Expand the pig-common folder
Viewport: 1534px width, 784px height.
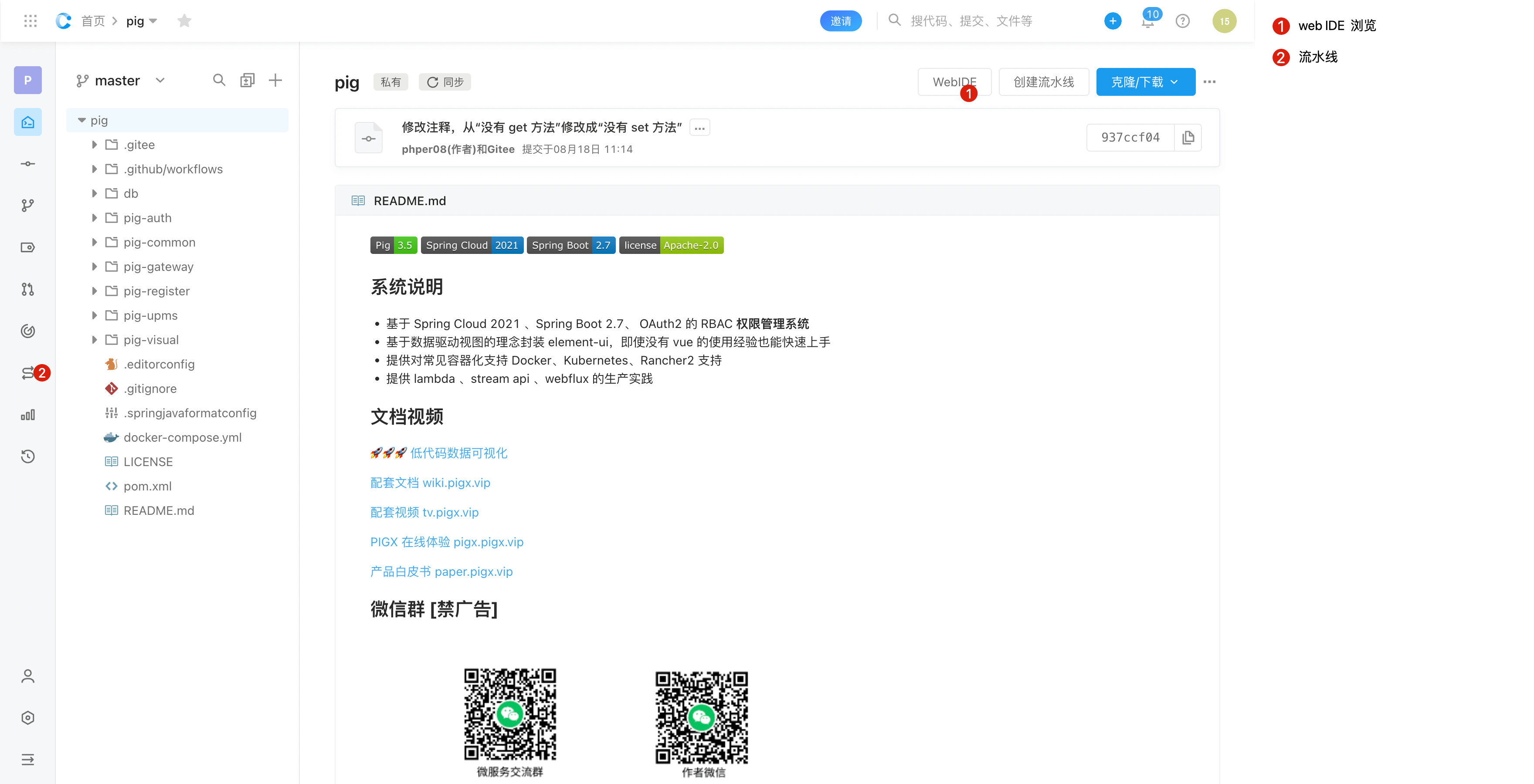coord(94,242)
